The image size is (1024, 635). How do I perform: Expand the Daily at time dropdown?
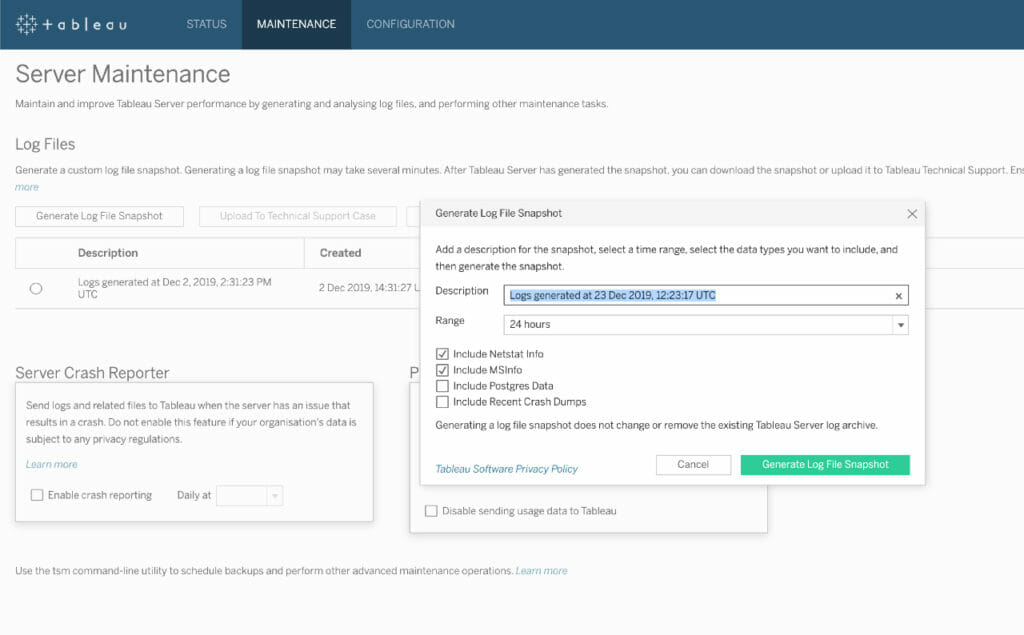(x=275, y=495)
